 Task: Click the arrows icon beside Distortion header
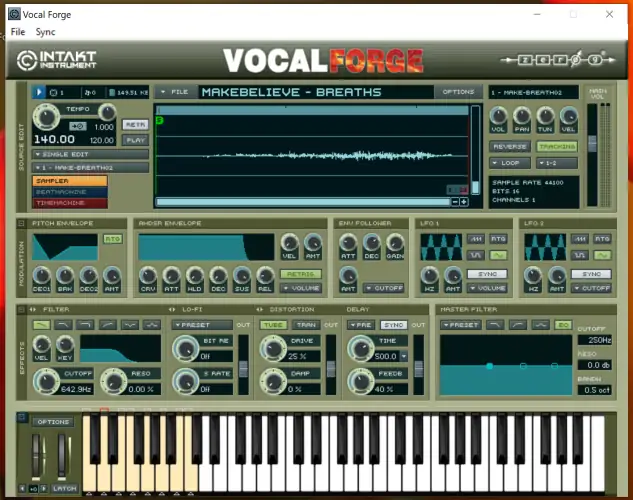pos(260,310)
